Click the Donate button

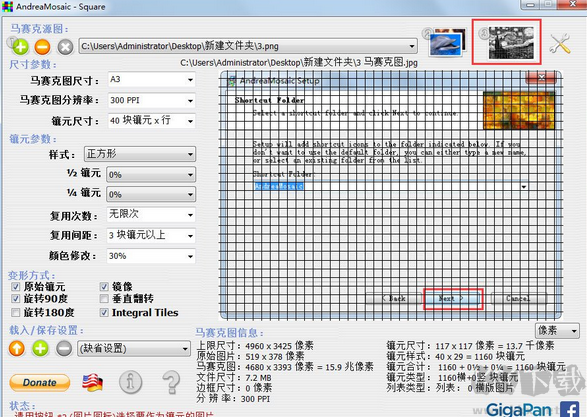pyautogui.click(x=40, y=383)
